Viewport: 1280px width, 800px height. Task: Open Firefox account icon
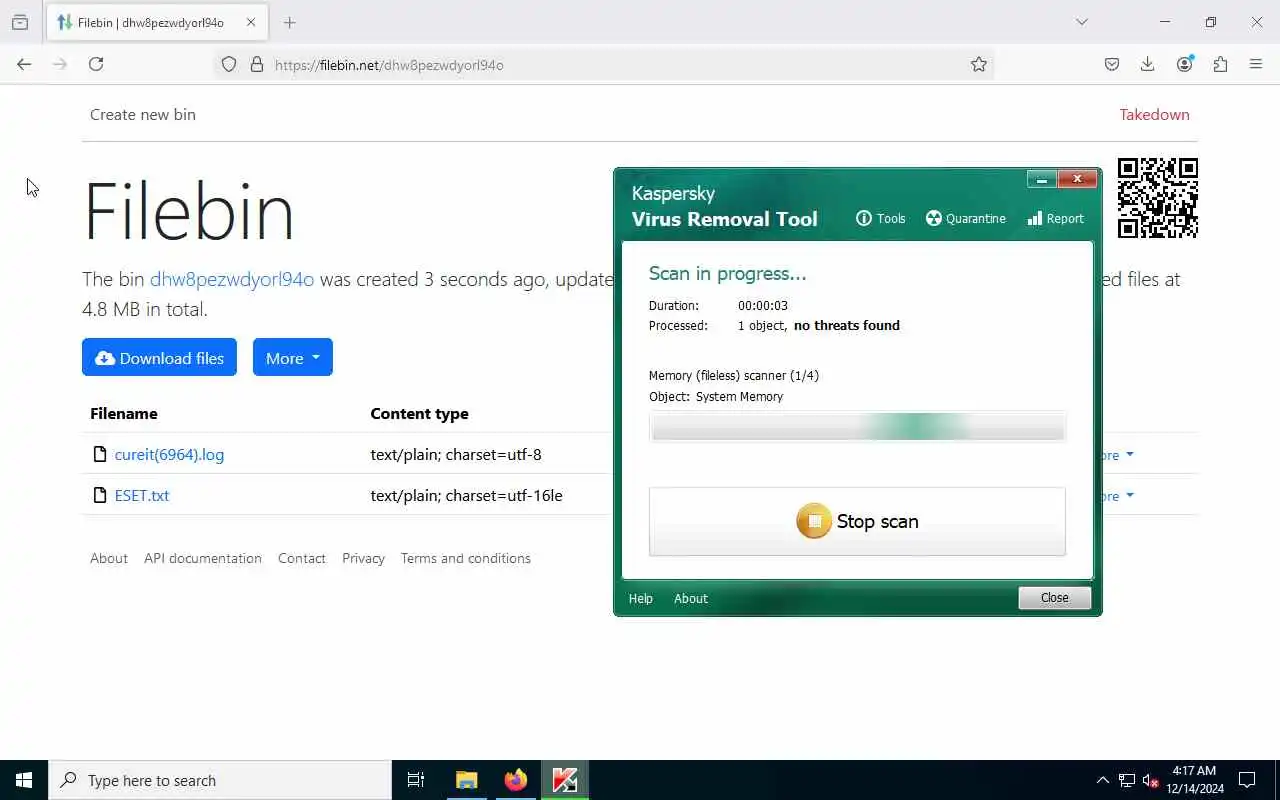pos(1185,64)
